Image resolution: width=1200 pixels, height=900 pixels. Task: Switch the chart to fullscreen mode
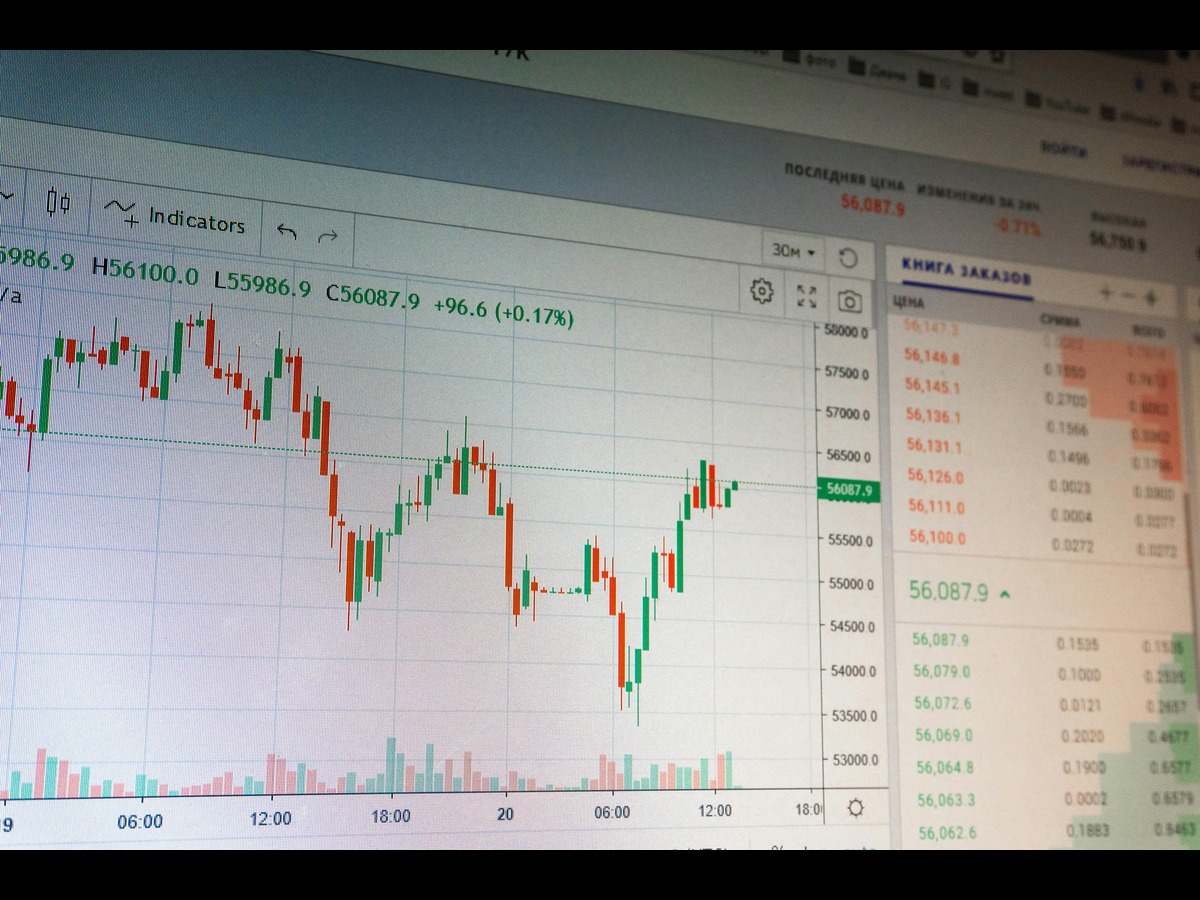point(807,296)
